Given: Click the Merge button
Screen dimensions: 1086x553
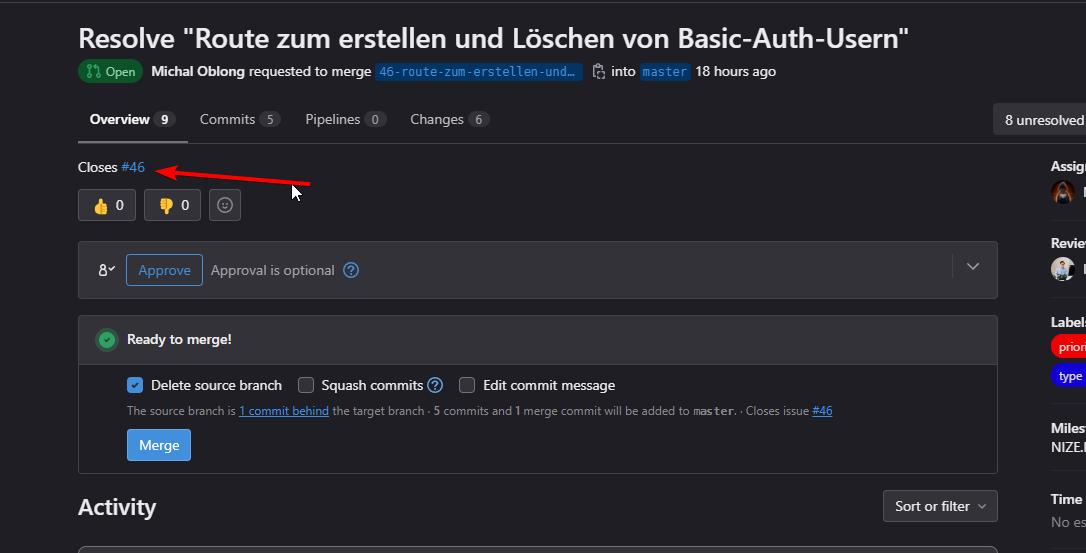Looking at the screenshot, I should tap(159, 445).
